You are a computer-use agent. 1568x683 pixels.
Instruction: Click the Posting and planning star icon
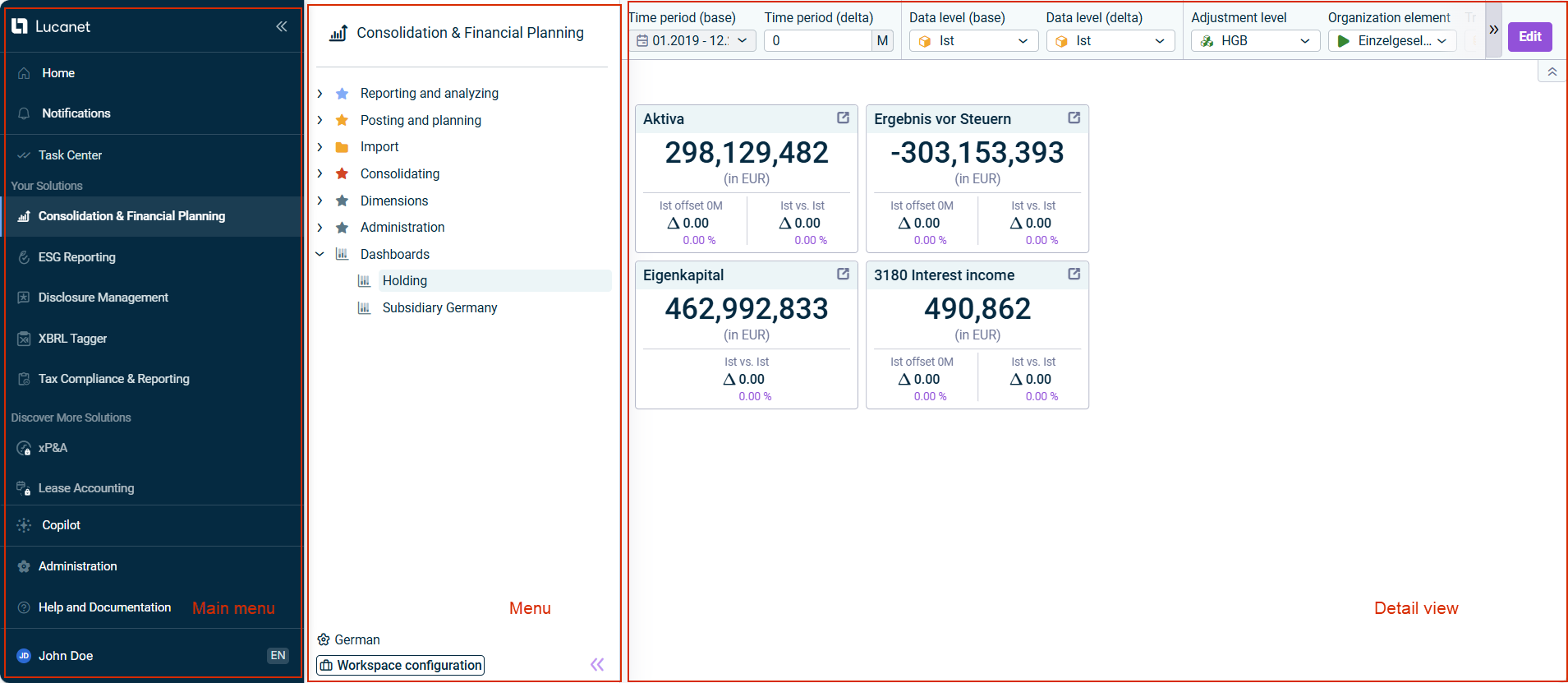[x=343, y=120]
